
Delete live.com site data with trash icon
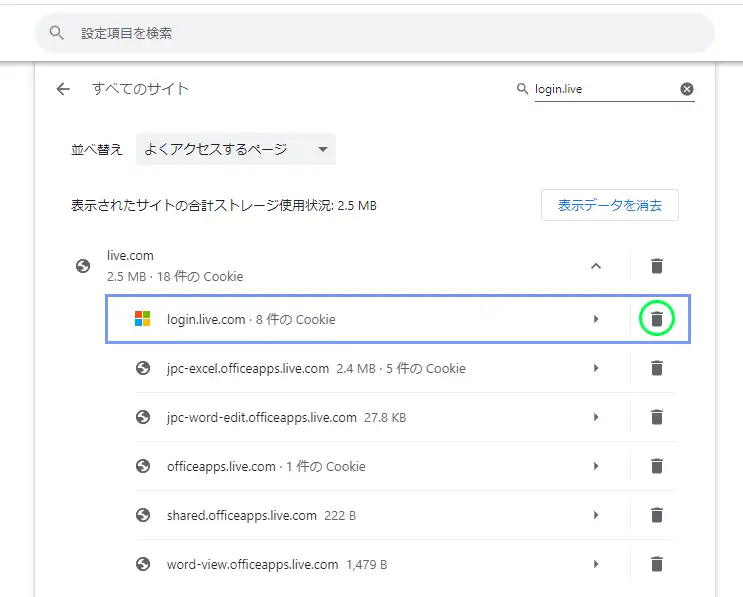pos(657,266)
